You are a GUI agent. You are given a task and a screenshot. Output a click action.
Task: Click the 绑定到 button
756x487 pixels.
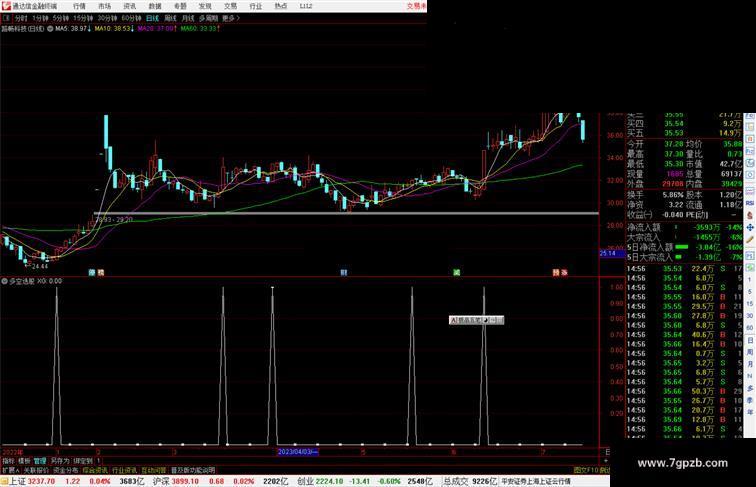[82, 461]
